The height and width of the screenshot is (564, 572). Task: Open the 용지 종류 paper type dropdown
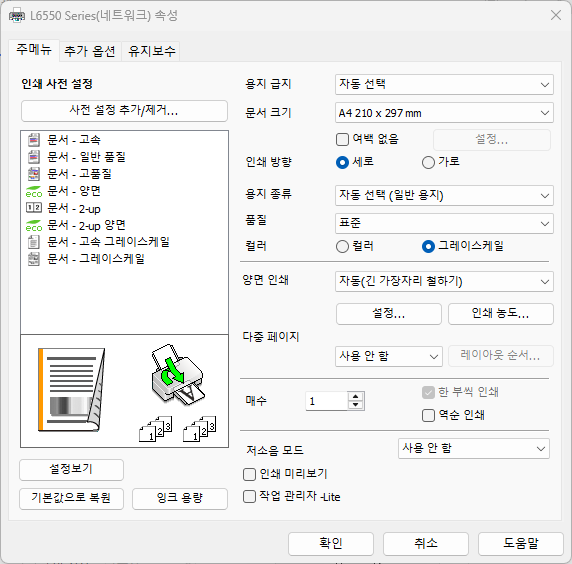(x=444, y=196)
